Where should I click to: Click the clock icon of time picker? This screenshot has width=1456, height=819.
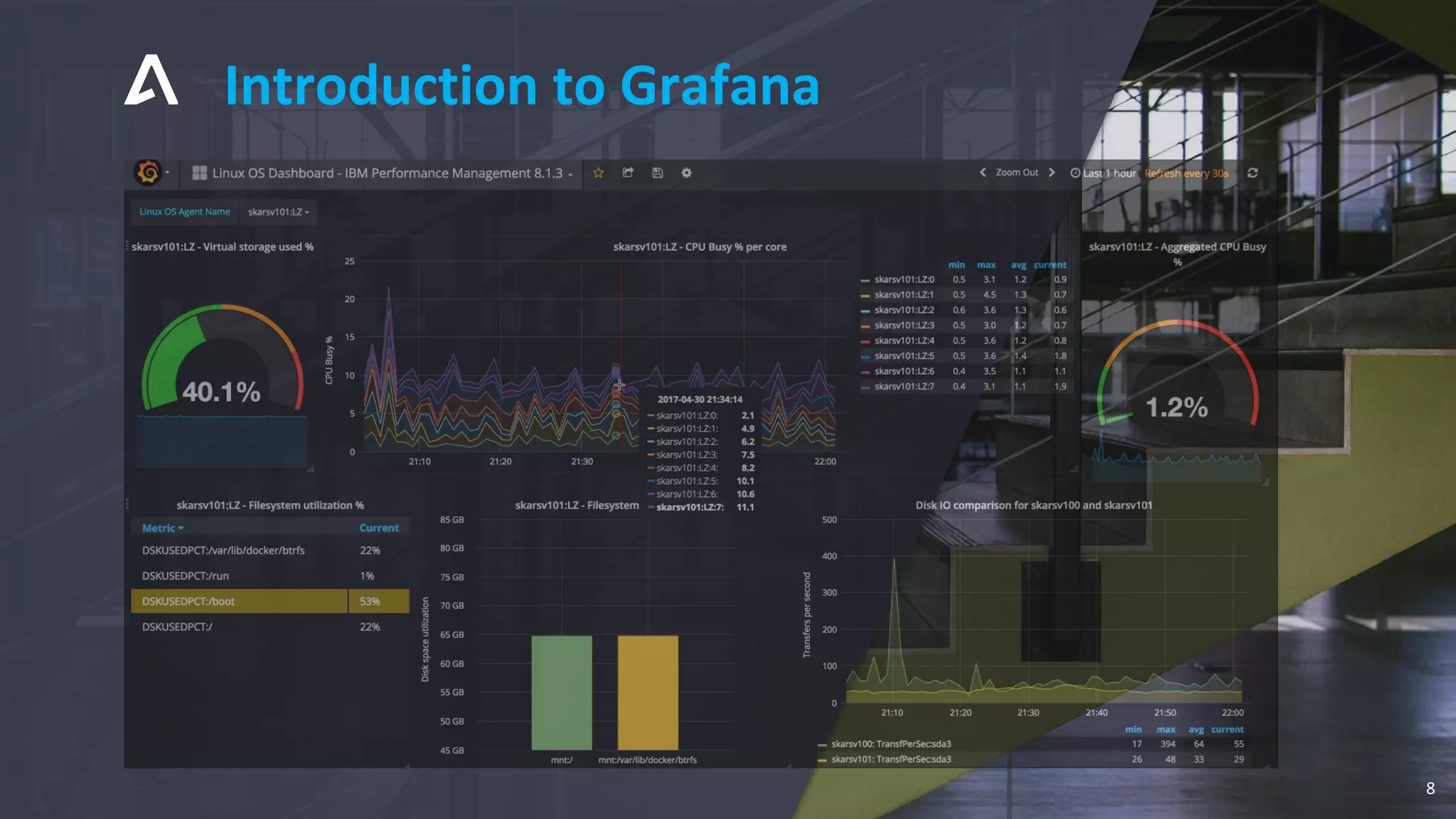(1075, 173)
